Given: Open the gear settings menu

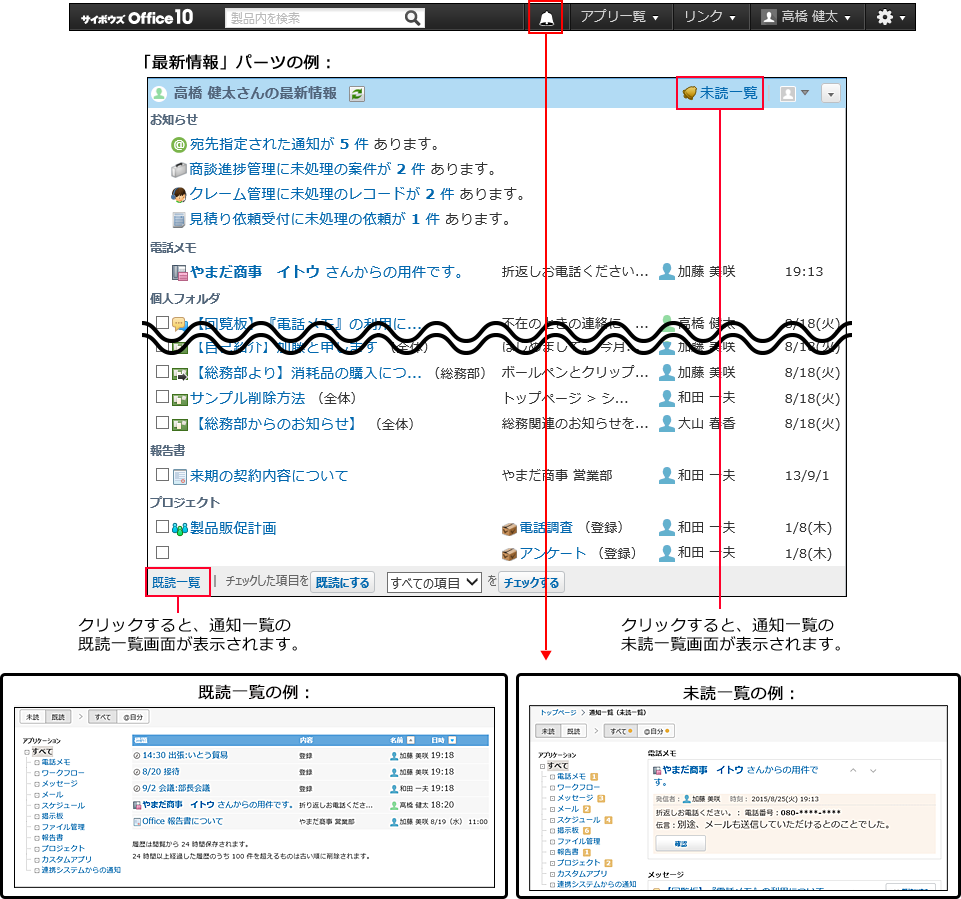Looking at the screenshot, I should (890, 17).
